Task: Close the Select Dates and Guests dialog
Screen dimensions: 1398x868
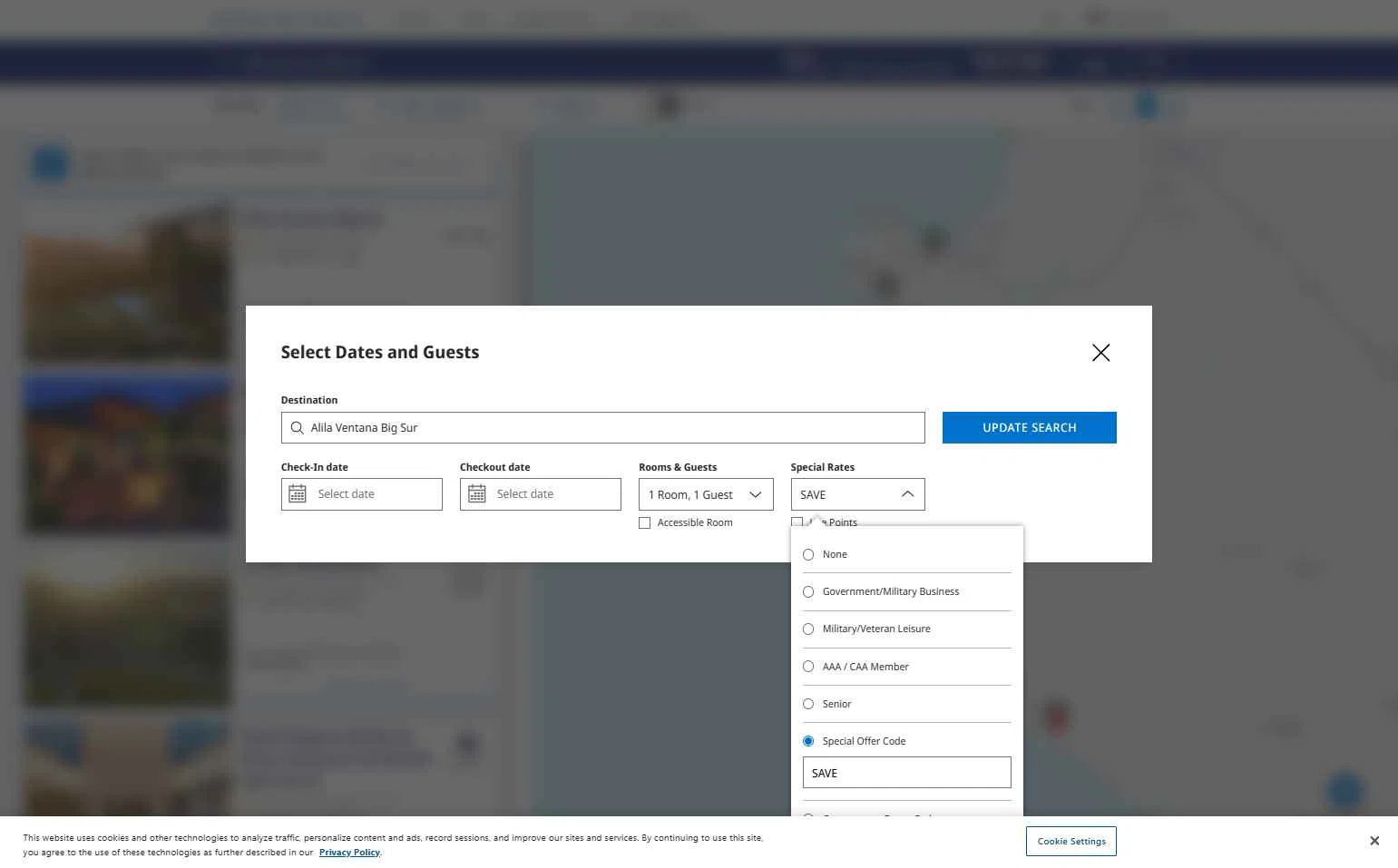Action: coord(1100,353)
